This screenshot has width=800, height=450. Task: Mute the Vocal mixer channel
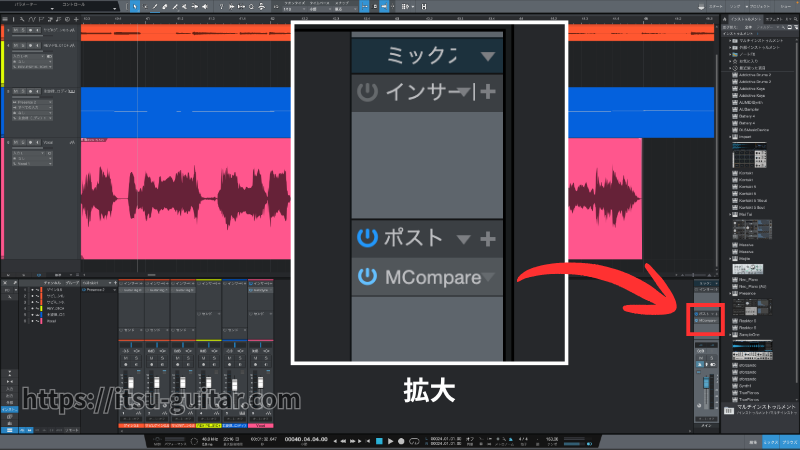tap(255, 358)
